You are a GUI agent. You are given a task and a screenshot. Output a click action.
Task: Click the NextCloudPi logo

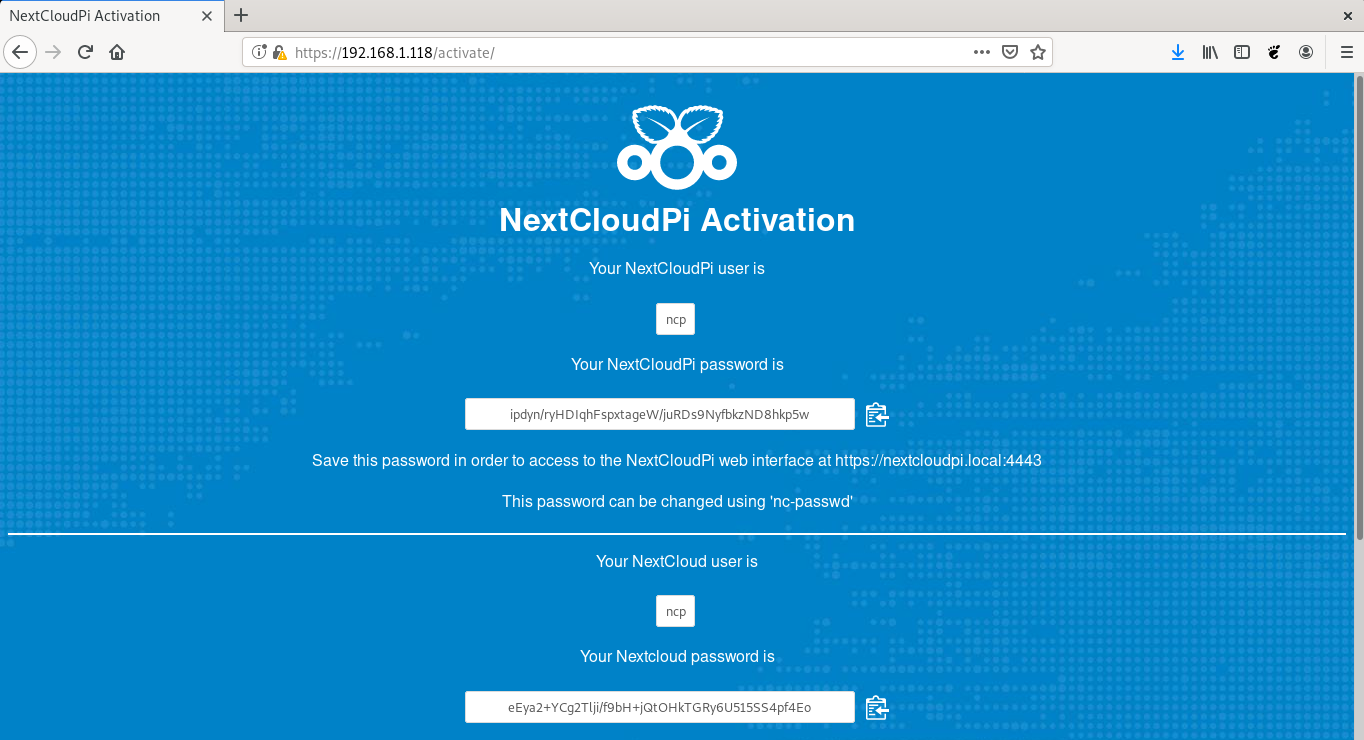coord(677,147)
